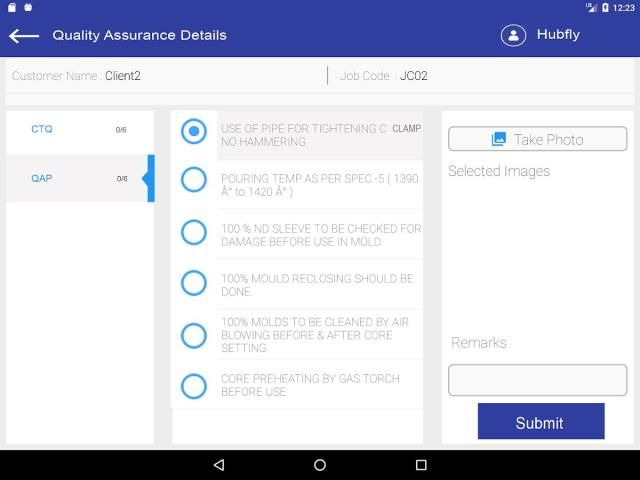
Task: Select the pipe tightening clamp radio button
Action: coord(194,132)
